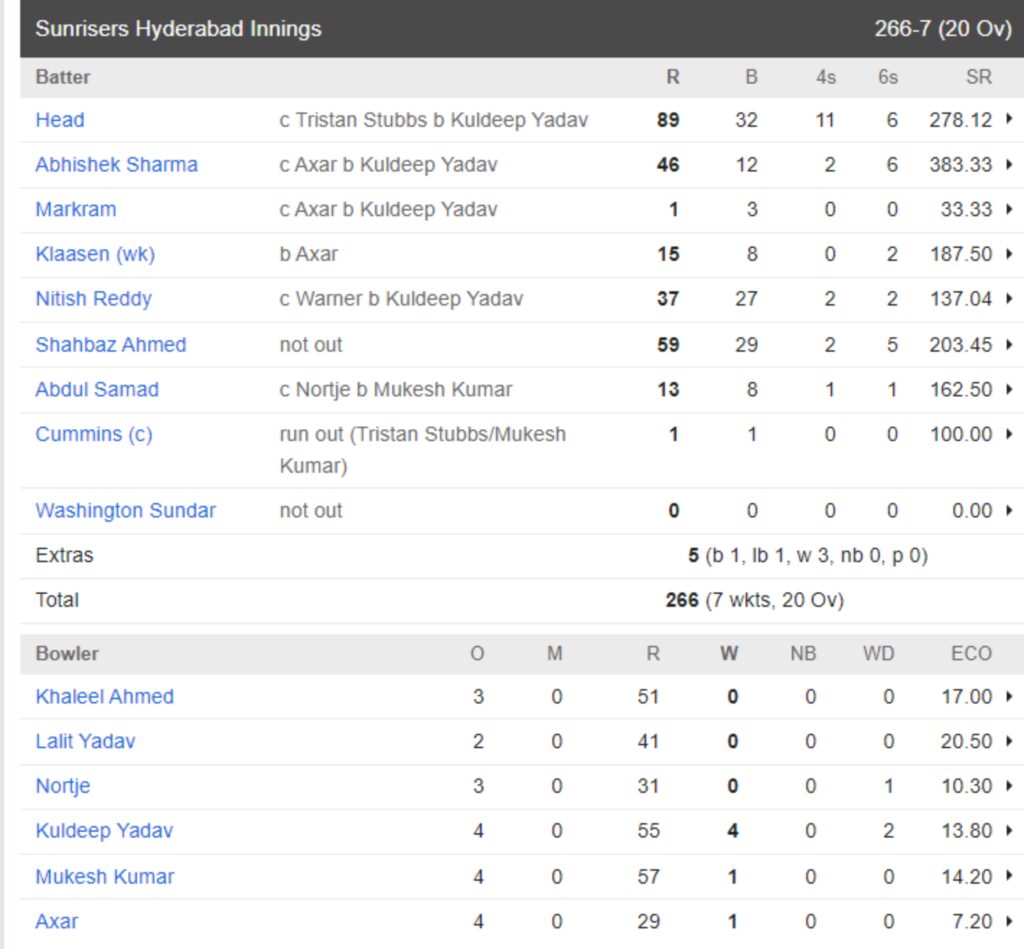1024x949 pixels.
Task: Open Washington Sundar's player profile
Action: (x=125, y=511)
